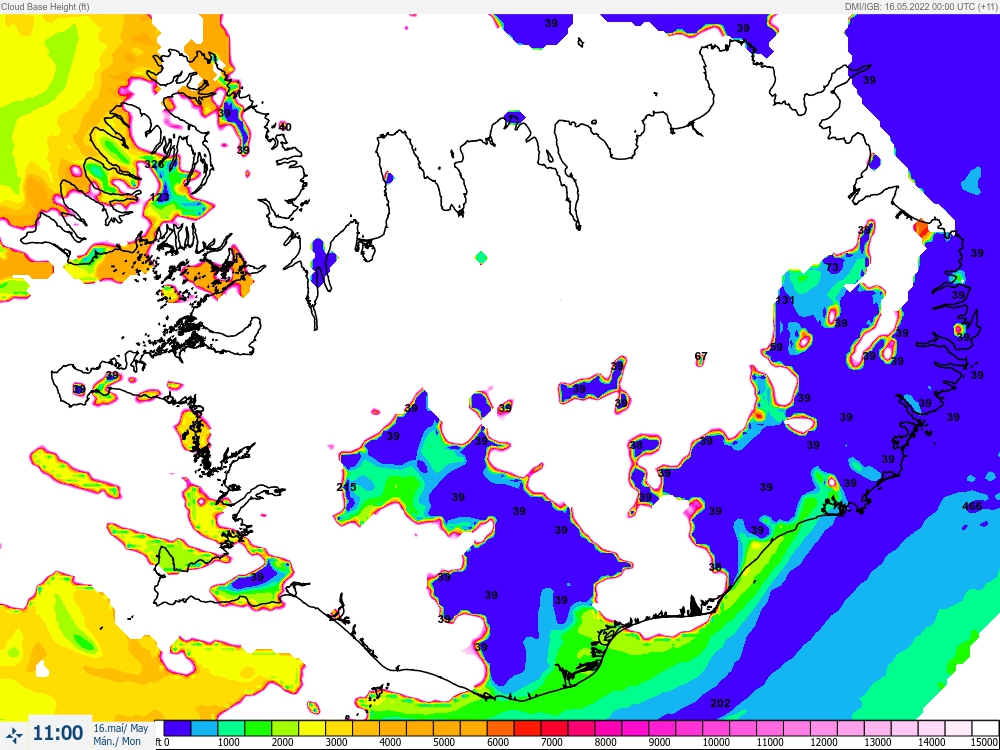Click the 326 cloud base value on map
The width and height of the screenshot is (1000, 750).
pyautogui.click(x=154, y=164)
